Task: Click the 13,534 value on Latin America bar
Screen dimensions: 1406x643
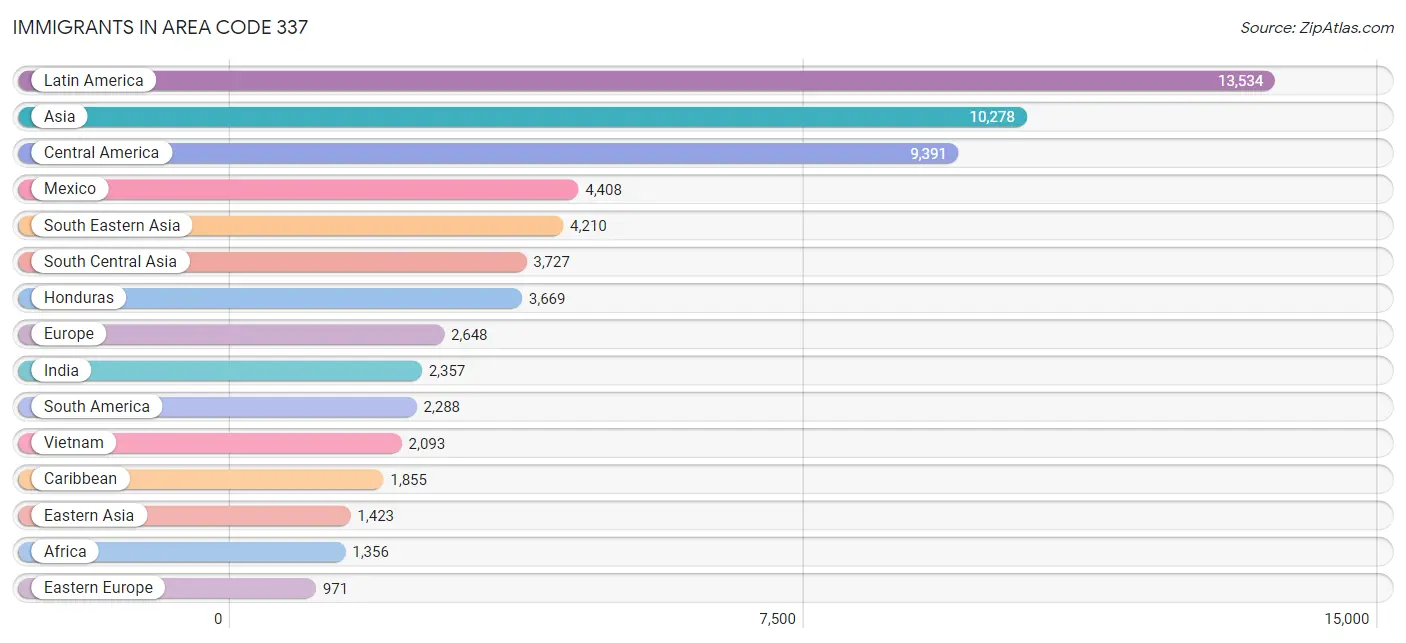Action: click(1240, 81)
